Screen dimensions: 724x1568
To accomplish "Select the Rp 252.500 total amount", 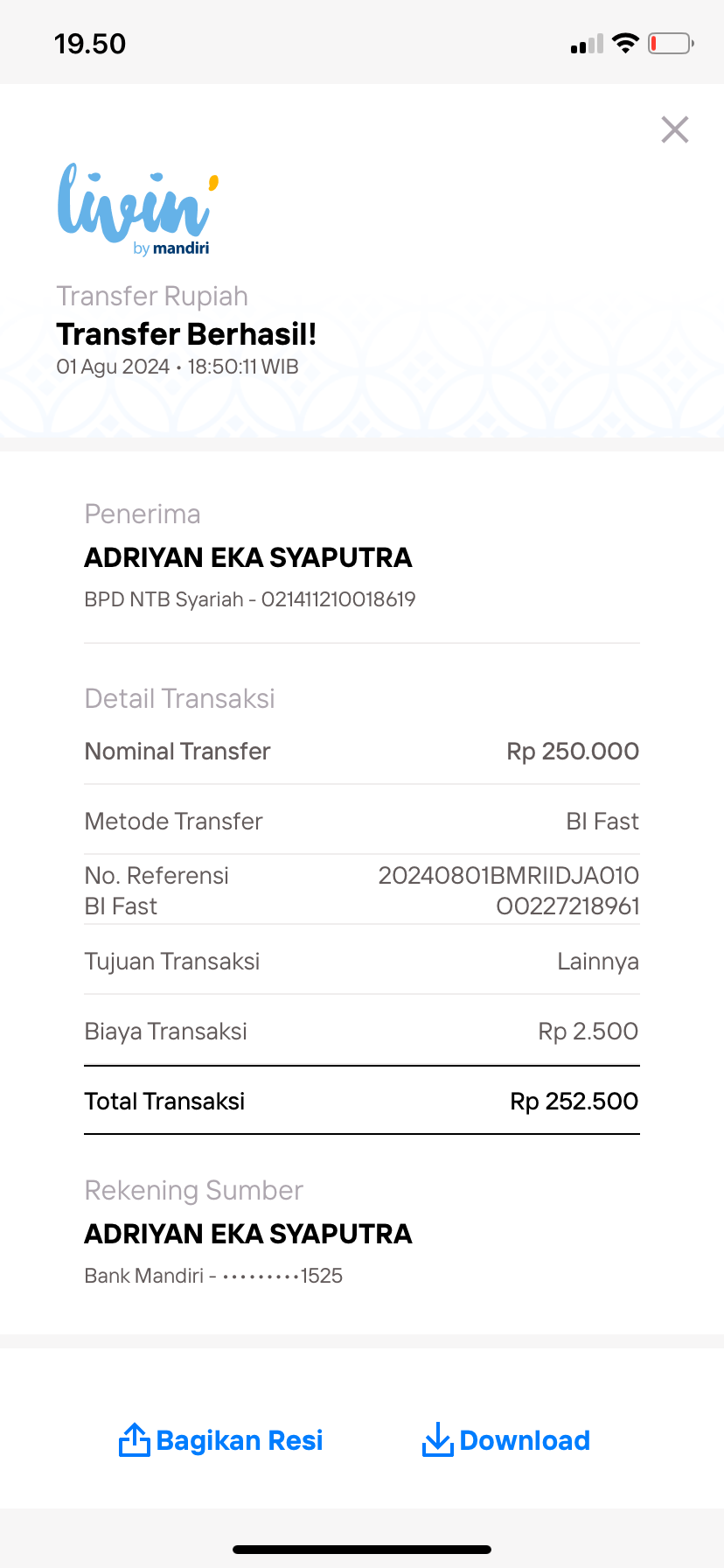I will click(574, 1101).
